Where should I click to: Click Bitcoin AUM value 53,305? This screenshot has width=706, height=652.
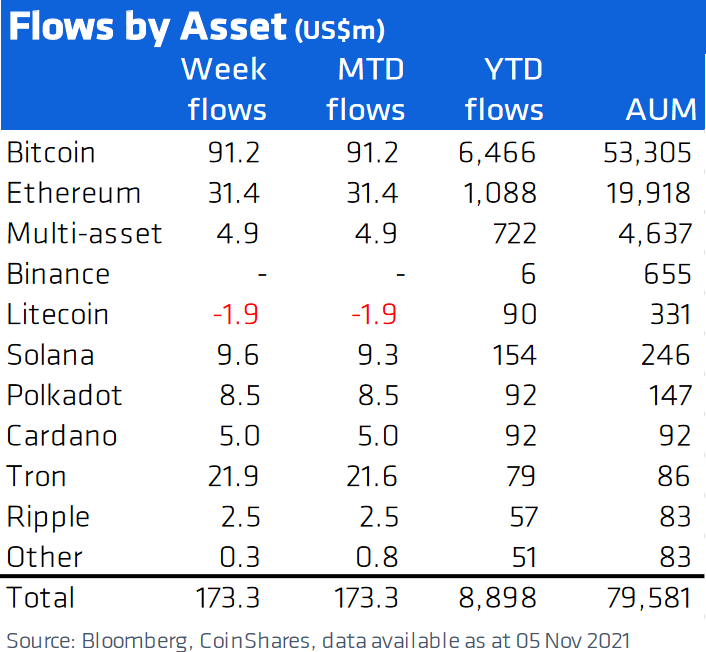pos(647,153)
